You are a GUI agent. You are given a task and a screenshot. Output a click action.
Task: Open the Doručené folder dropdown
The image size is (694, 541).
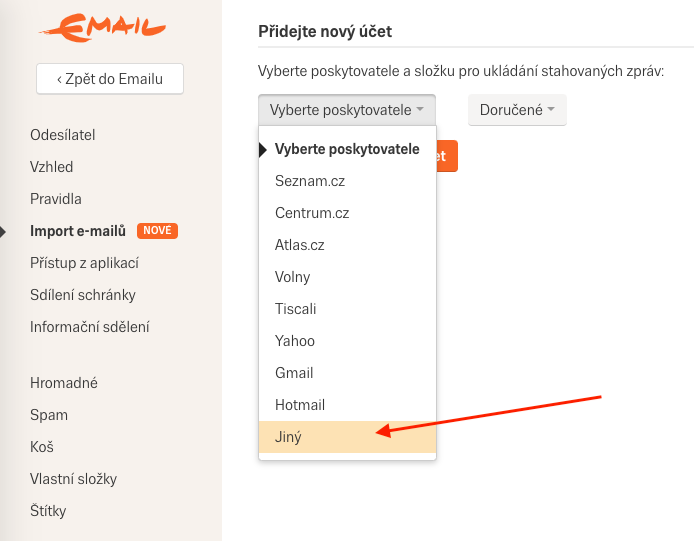pos(517,110)
